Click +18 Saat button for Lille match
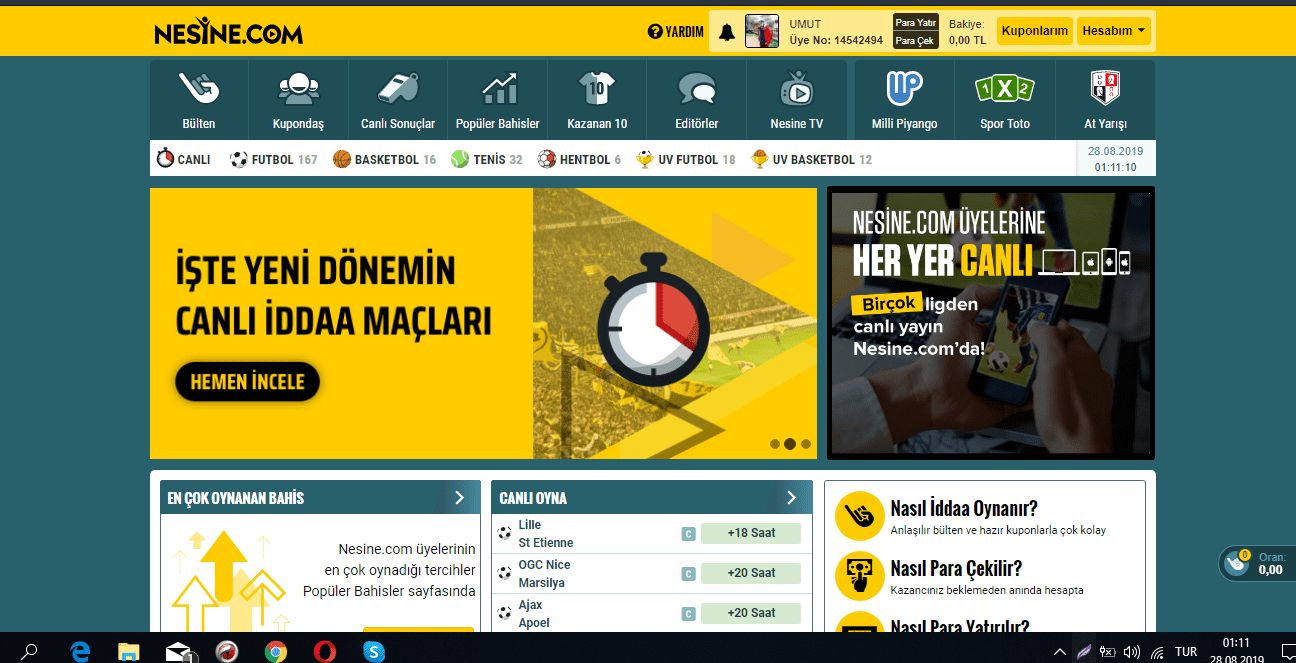The image size is (1296, 663). pos(751,533)
